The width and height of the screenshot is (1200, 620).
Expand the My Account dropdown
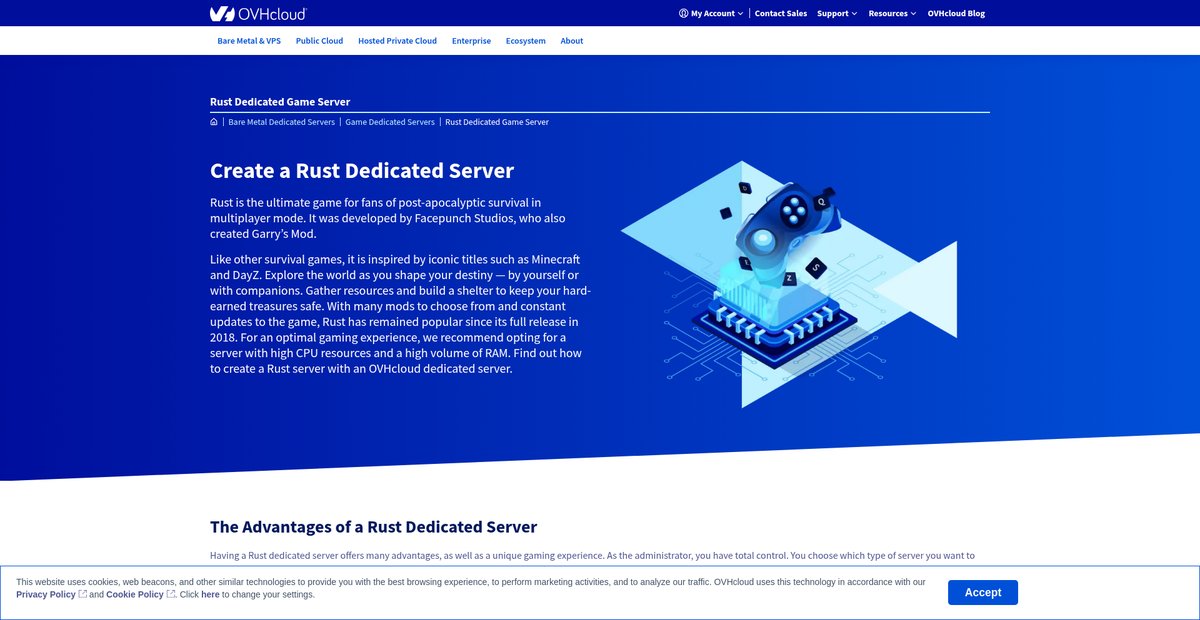click(x=711, y=13)
